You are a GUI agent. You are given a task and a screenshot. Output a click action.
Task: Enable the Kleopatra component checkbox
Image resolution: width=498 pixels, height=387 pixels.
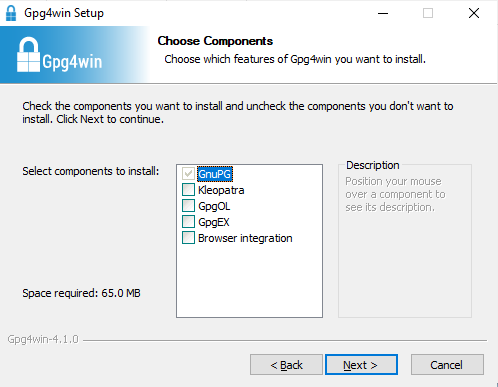click(188, 190)
